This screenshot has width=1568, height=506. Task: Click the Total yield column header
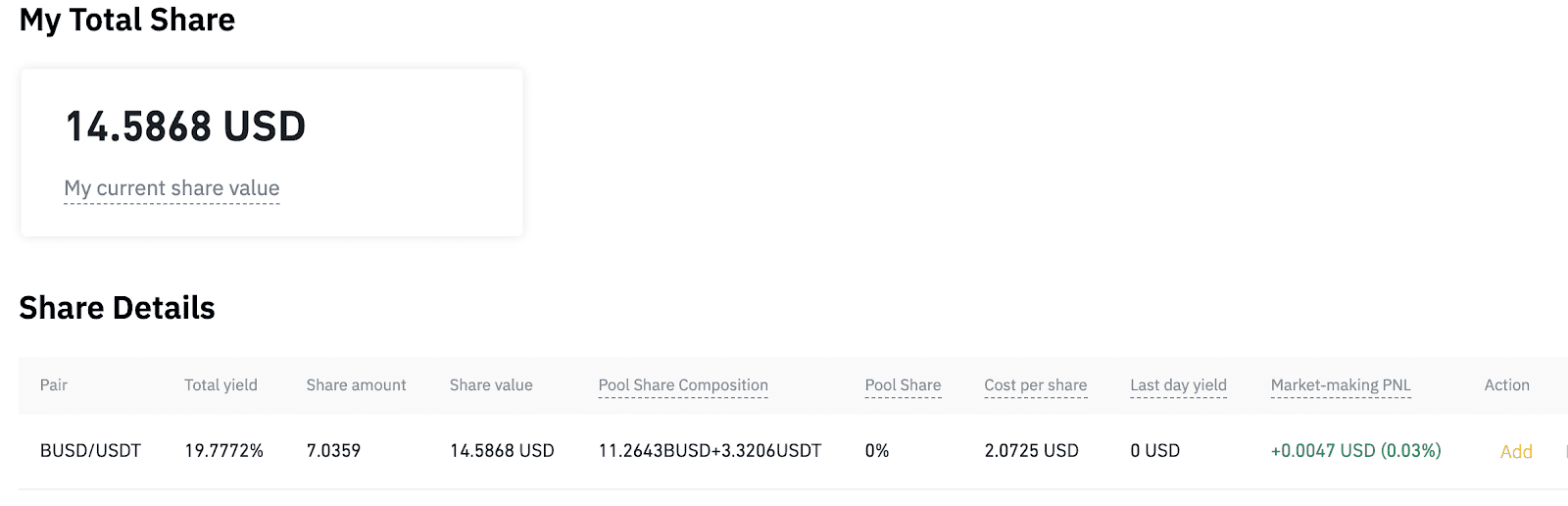[x=220, y=385]
